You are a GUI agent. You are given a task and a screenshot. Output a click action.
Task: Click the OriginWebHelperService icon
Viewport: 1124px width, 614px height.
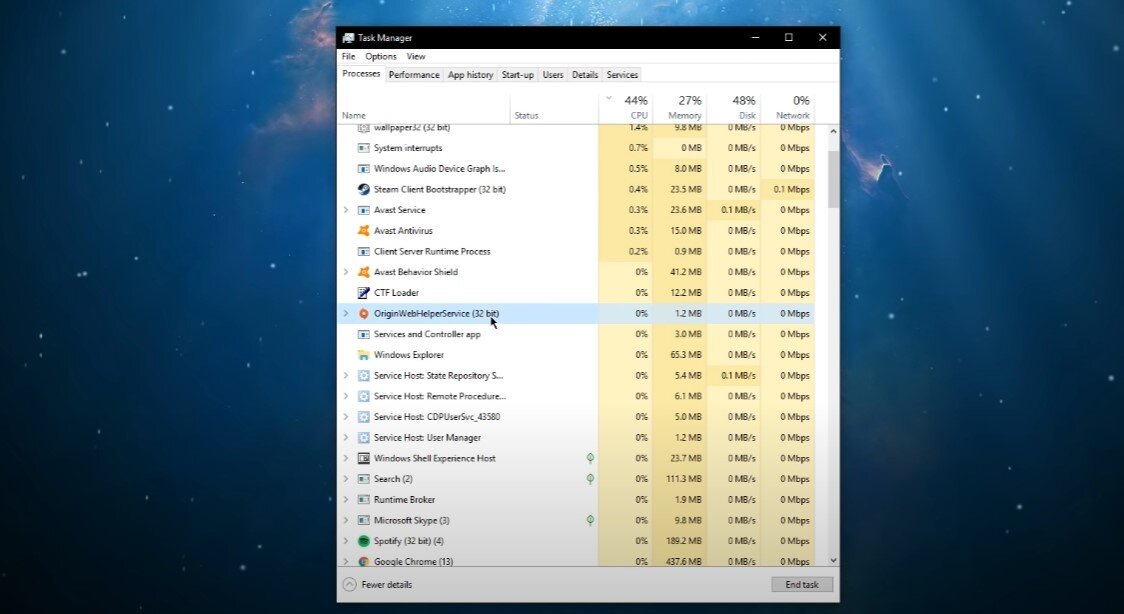[x=363, y=314]
